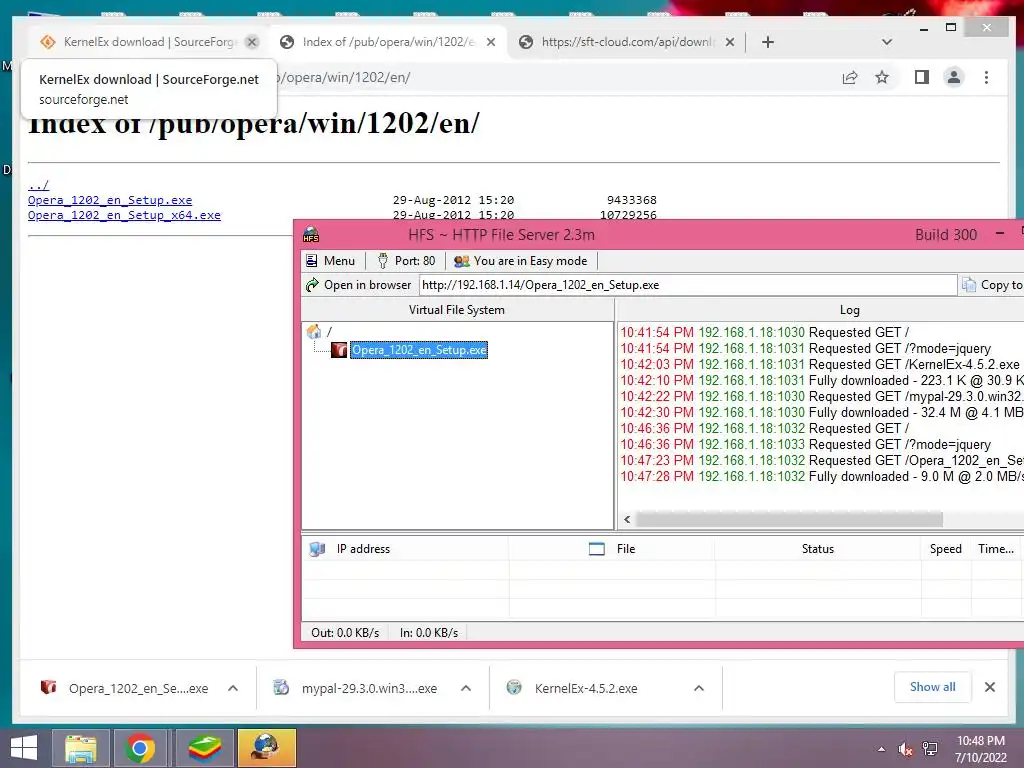Click Virtual File System header
This screenshot has width=1024, height=768.
pos(457,310)
